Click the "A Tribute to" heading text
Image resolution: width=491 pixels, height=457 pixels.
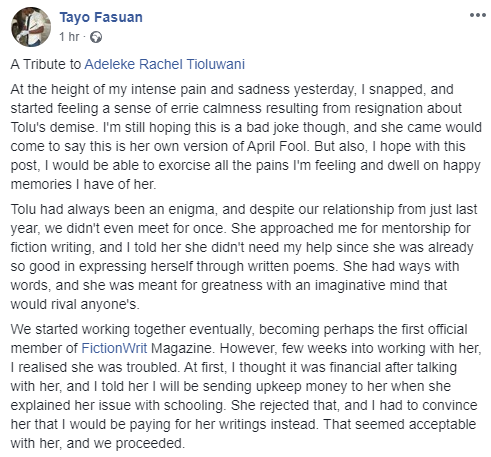[46, 64]
